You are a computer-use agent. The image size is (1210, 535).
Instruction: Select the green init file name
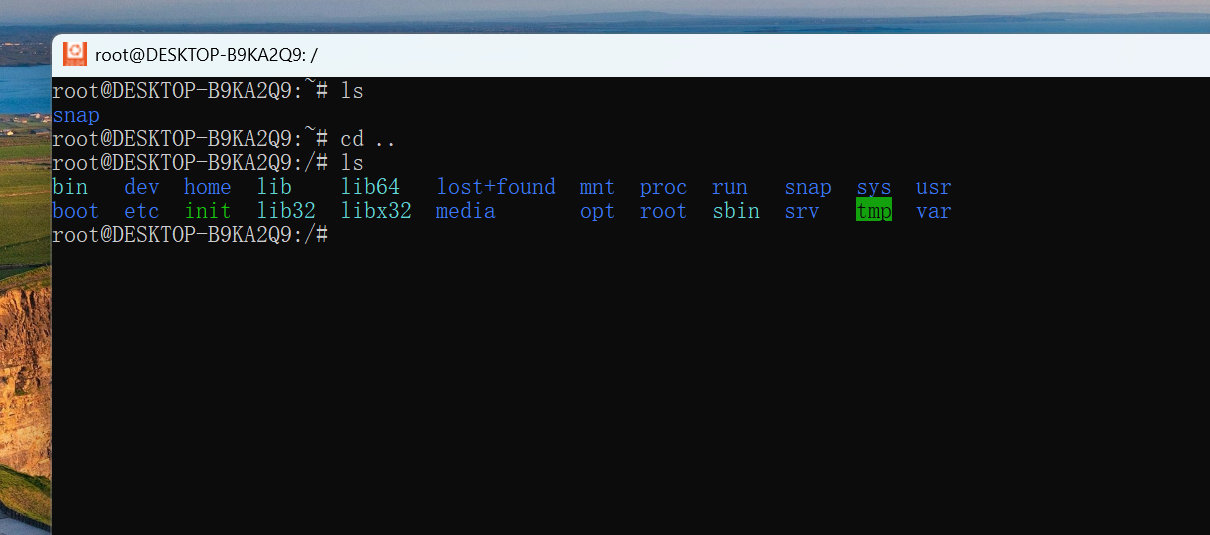click(208, 211)
